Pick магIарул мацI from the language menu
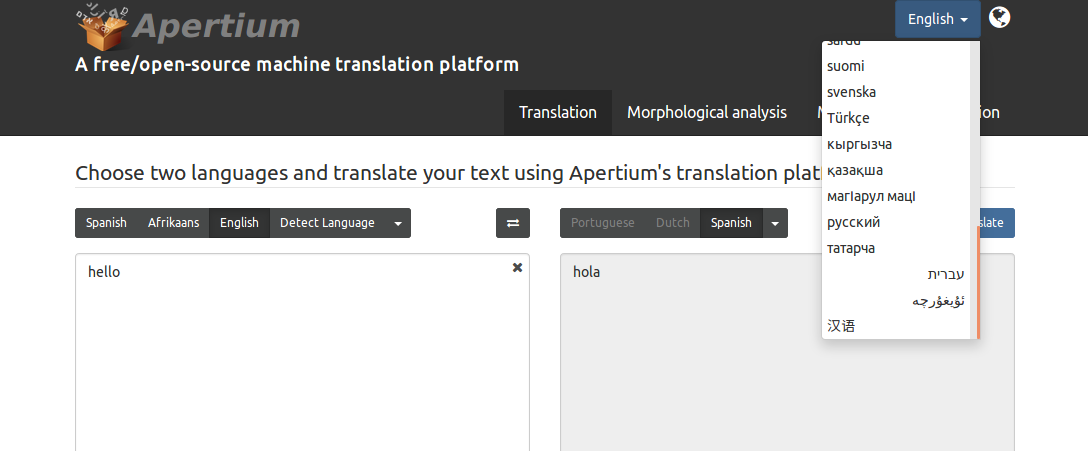 click(x=896, y=196)
